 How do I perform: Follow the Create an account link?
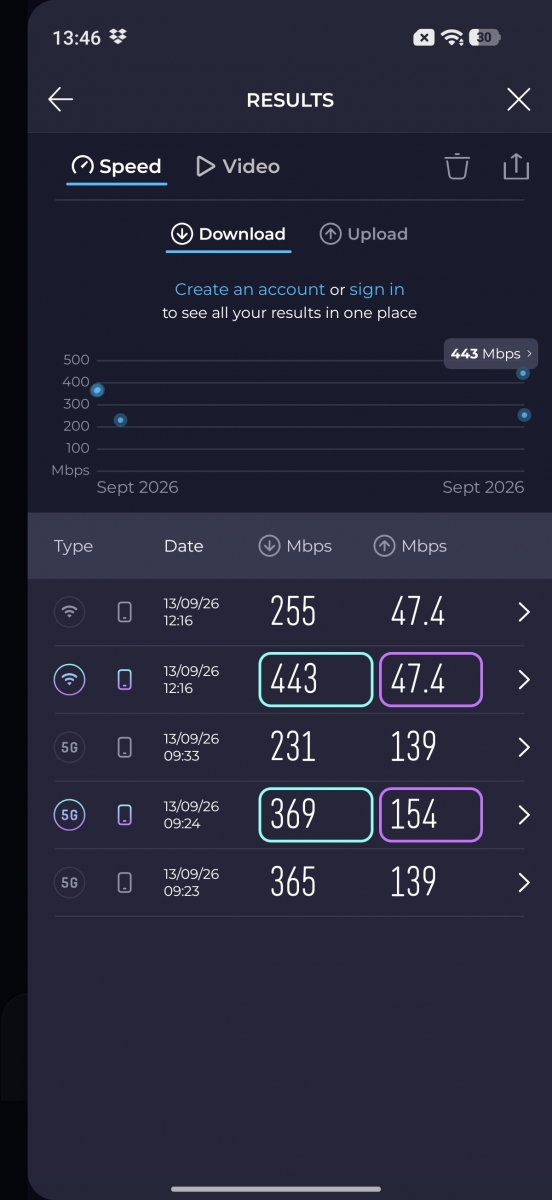point(250,289)
